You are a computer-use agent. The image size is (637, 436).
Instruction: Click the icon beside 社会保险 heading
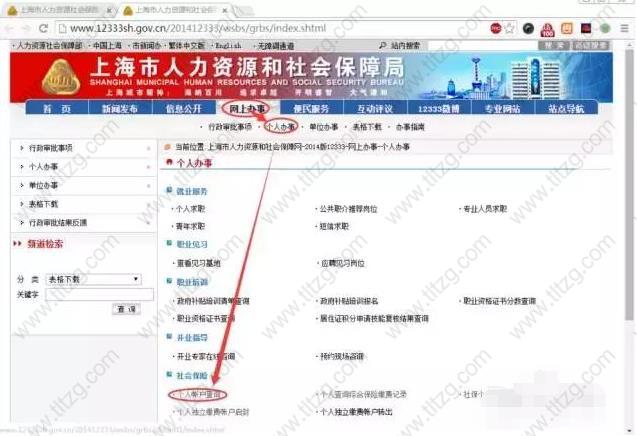click(x=169, y=375)
